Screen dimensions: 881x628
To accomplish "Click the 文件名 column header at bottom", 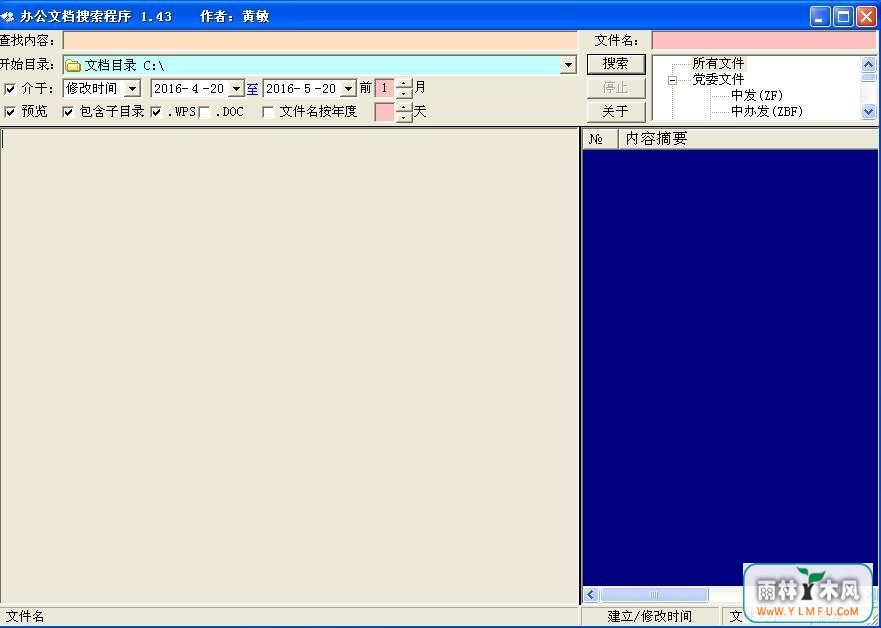I will (x=289, y=616).
